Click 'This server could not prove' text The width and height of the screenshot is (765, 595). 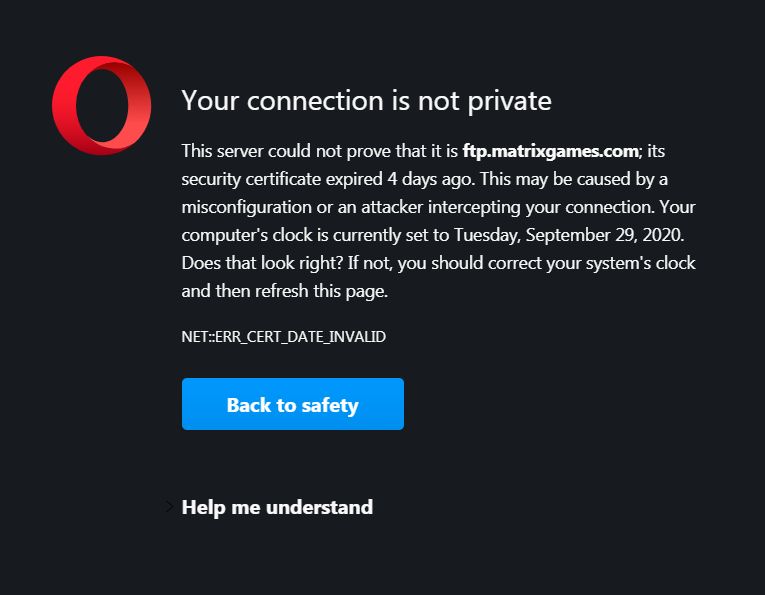point(283,151)
